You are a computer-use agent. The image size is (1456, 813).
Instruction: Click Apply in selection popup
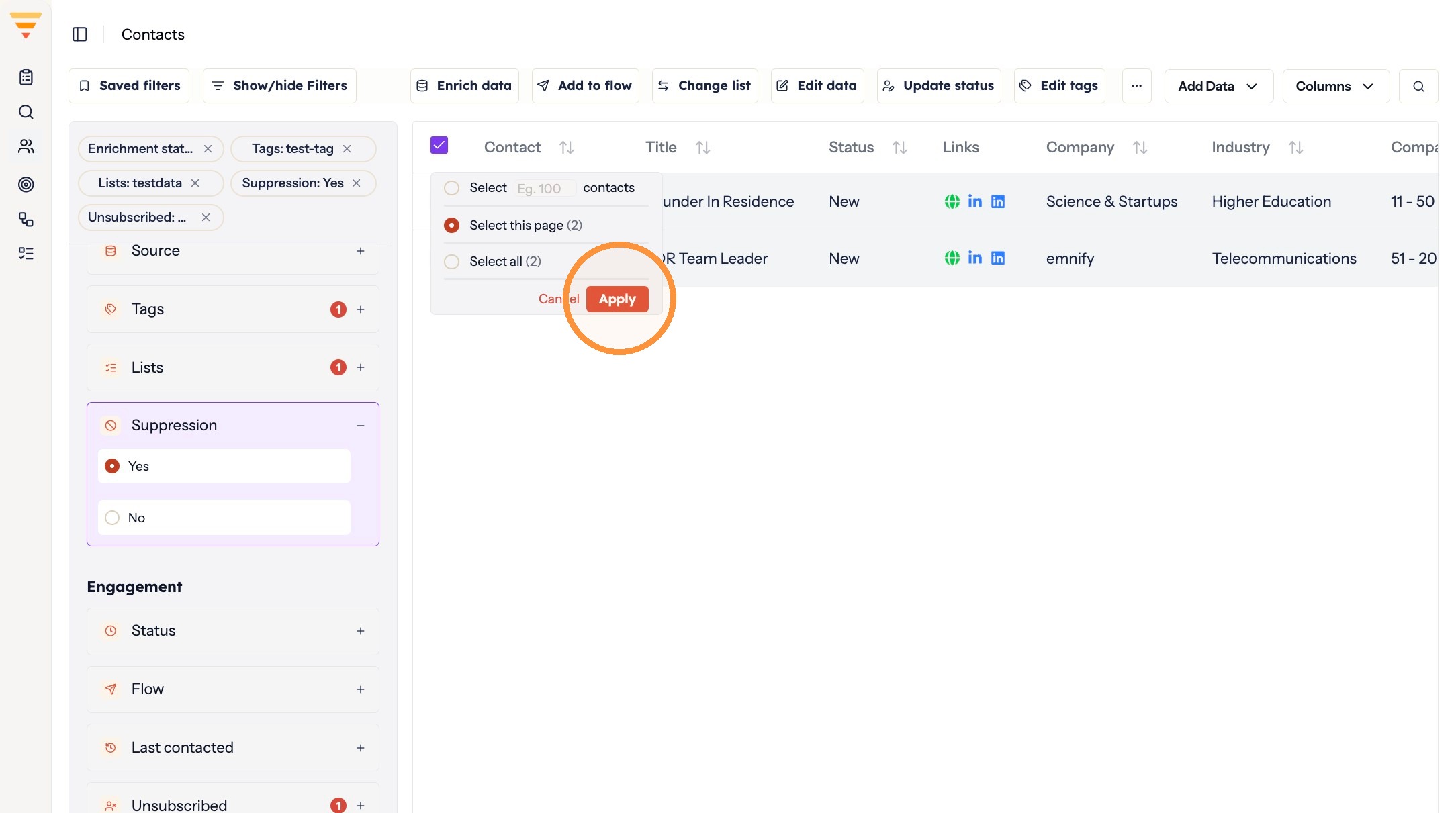click(617, 299)
